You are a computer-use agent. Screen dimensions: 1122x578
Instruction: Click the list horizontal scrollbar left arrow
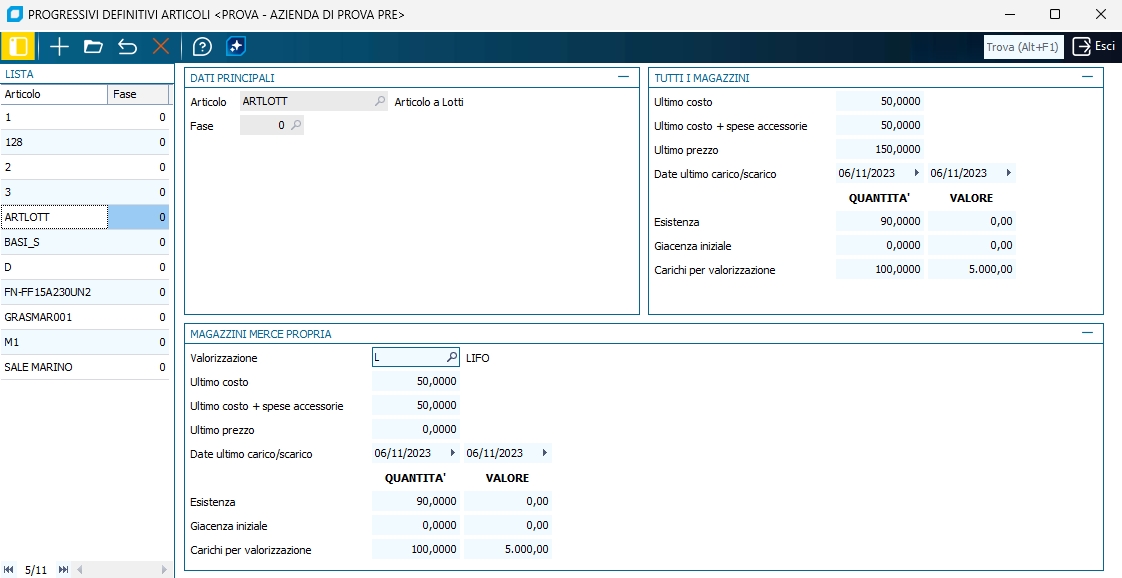tap(79, 569)
